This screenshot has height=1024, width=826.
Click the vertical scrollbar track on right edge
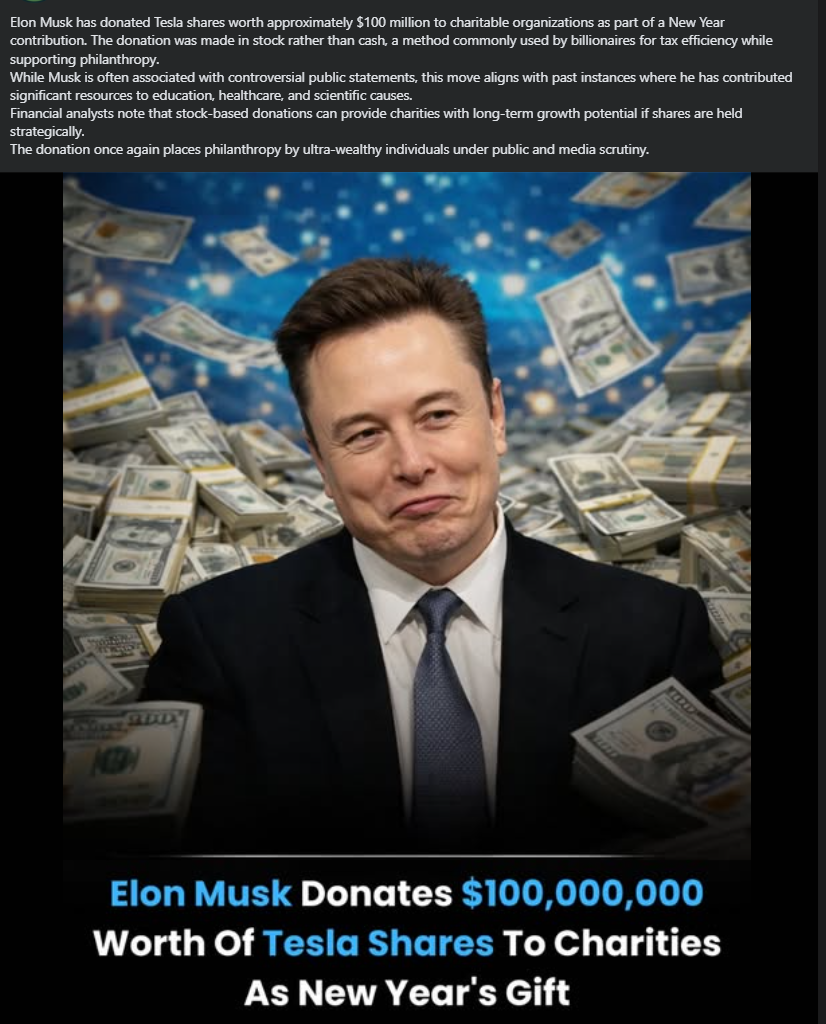click(x=821, y=512)
